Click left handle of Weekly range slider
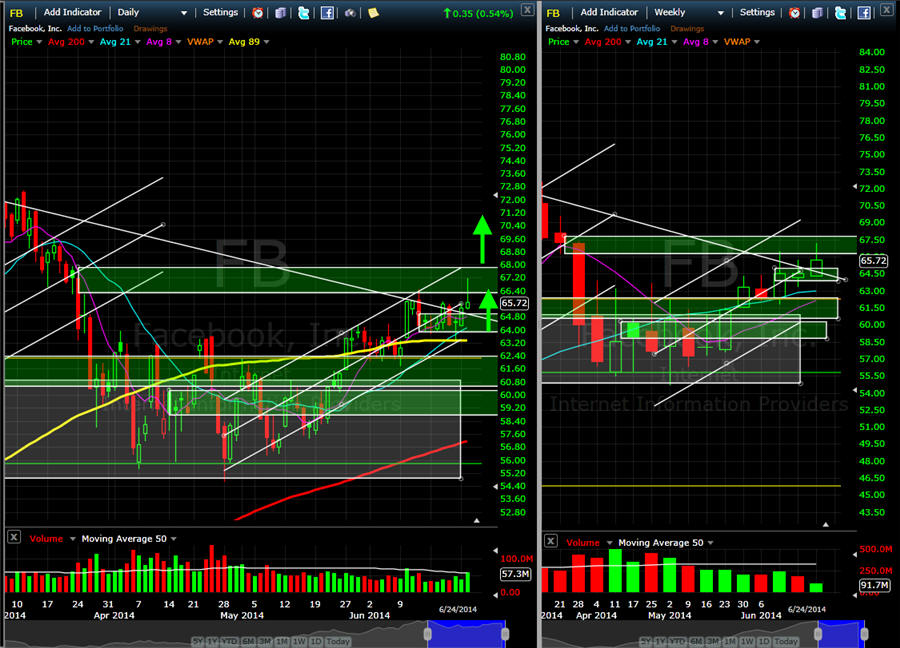Viewport: 900px width, 648px height. [x=818, y=634]
